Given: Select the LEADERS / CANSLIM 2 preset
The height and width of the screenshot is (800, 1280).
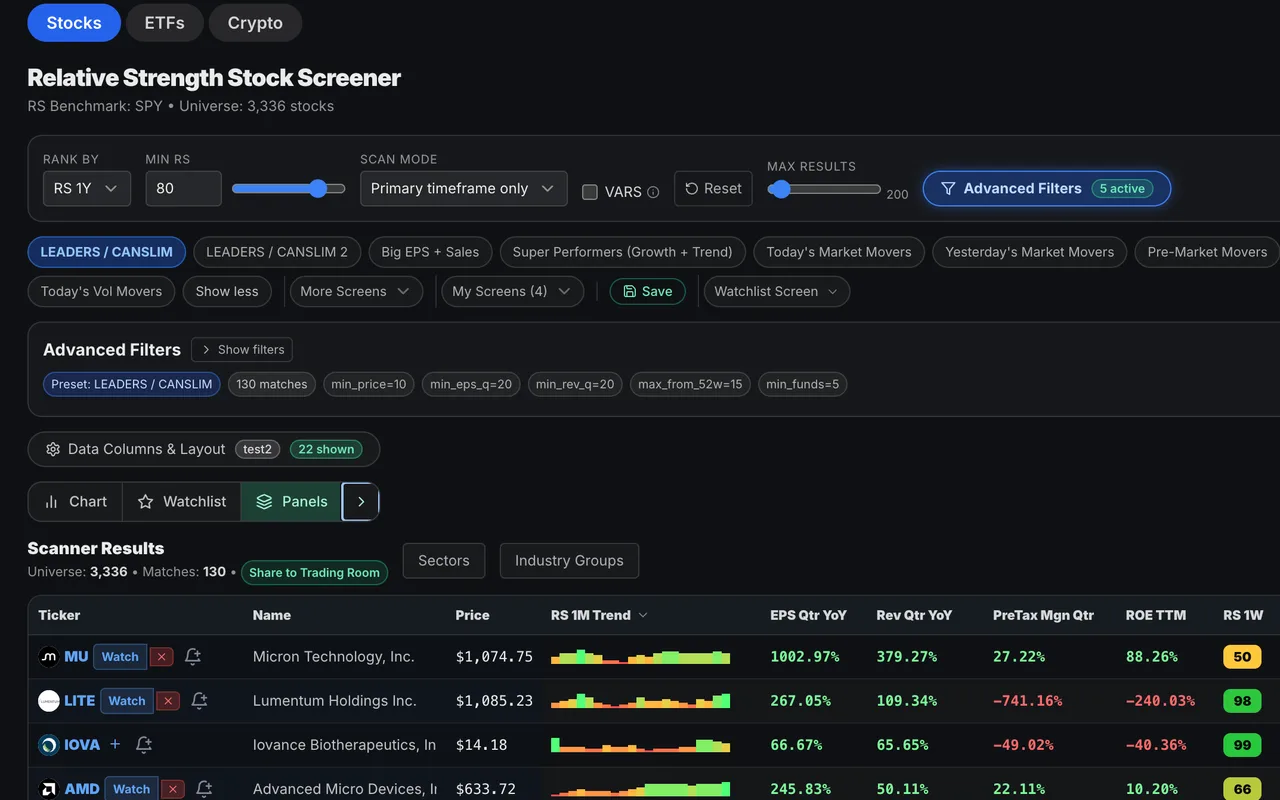Looking at the screenshot, I should (277, 252).
